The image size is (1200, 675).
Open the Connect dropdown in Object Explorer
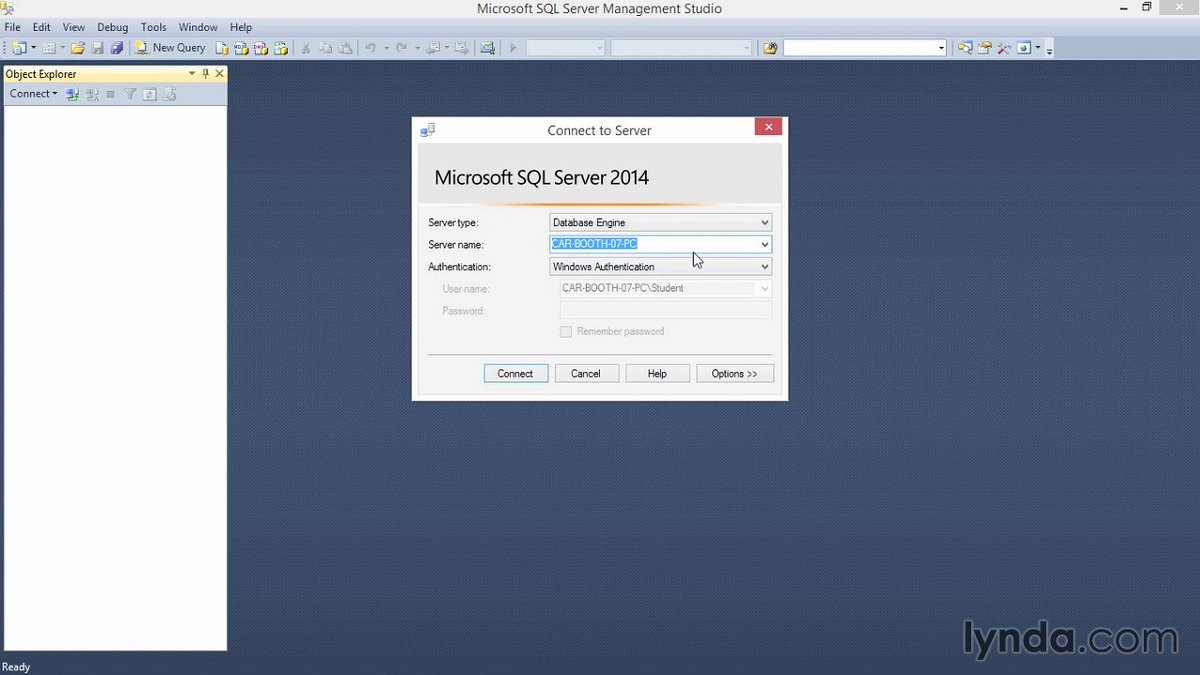[x=33, y=94]
